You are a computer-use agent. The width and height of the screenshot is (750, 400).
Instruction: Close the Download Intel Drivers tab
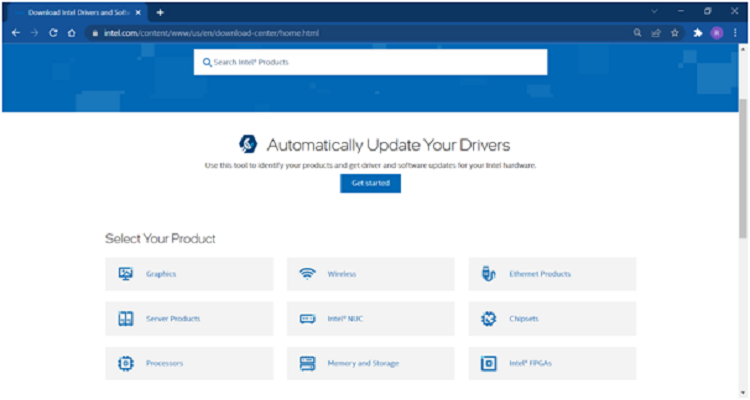click(138, 12)
